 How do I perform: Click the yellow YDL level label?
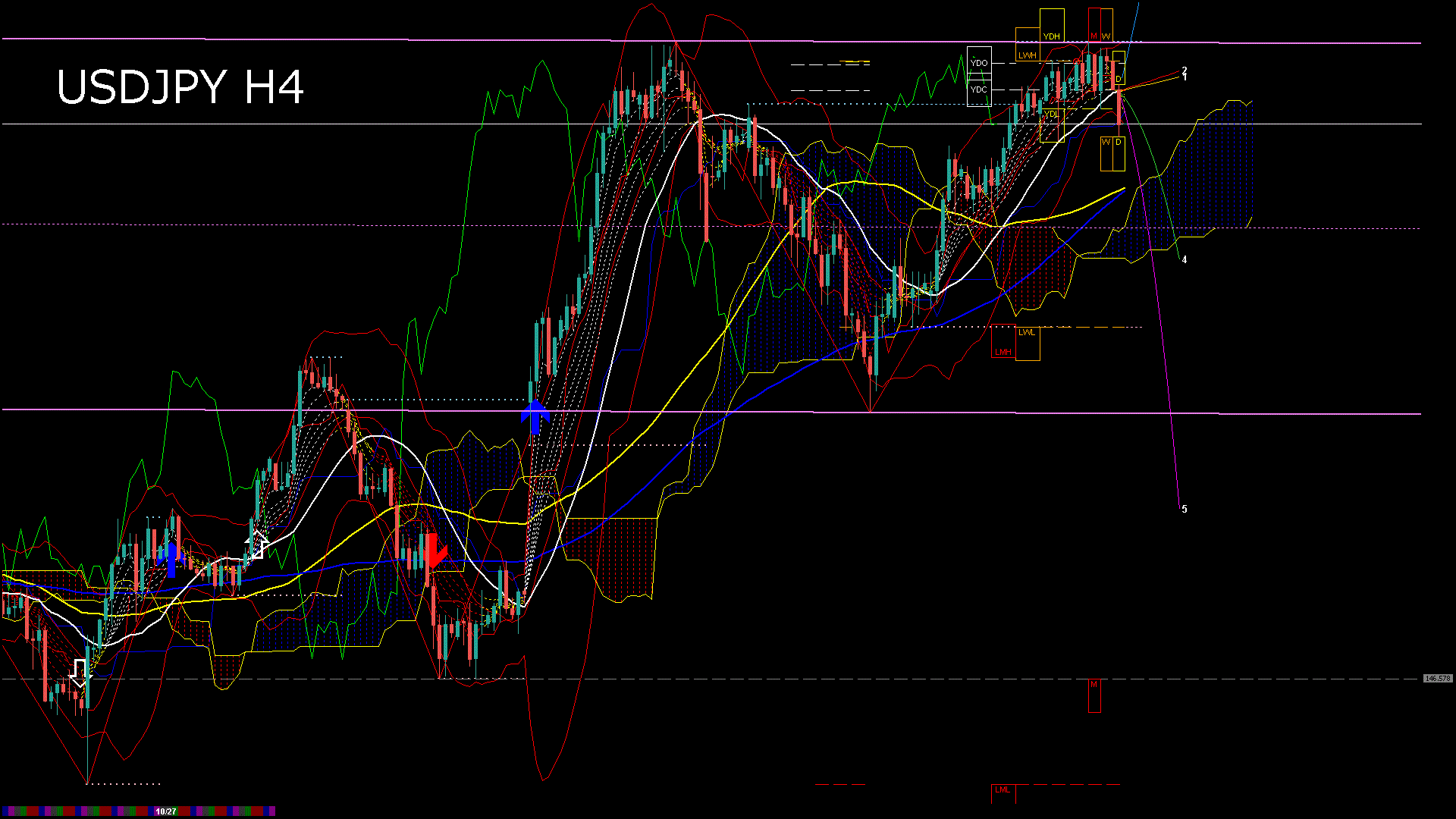pyautogui.click(x=1051, y=115)
